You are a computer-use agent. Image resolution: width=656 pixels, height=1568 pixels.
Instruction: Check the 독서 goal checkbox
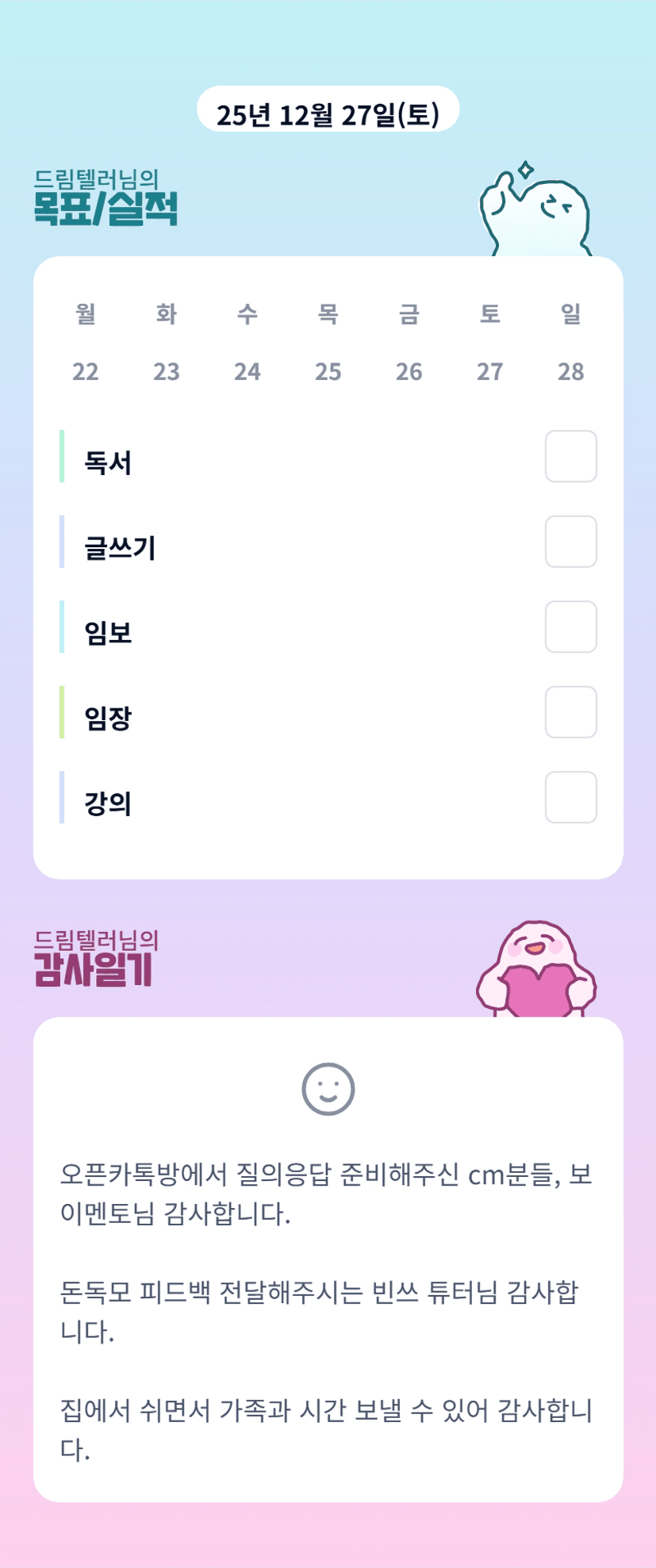[x=570, y=456]
